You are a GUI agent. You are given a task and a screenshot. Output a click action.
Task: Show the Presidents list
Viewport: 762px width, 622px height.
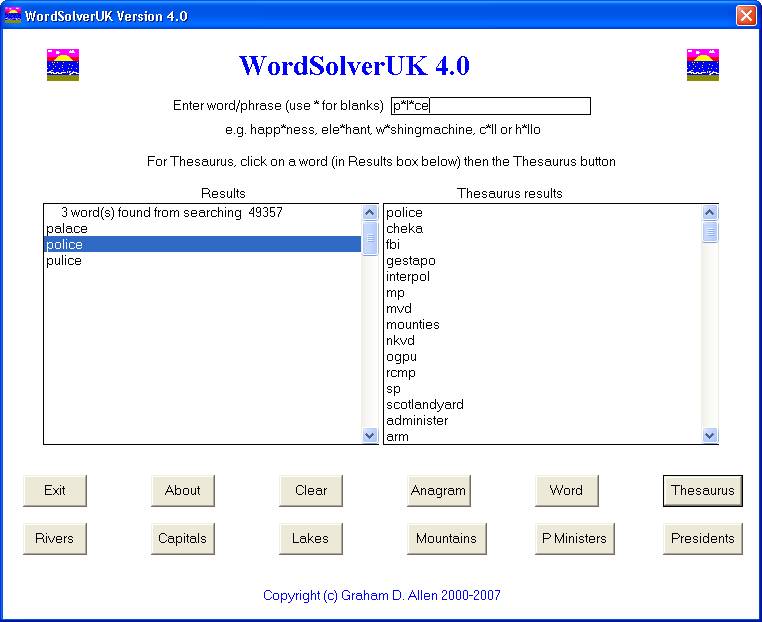click(x=702, y=539)
